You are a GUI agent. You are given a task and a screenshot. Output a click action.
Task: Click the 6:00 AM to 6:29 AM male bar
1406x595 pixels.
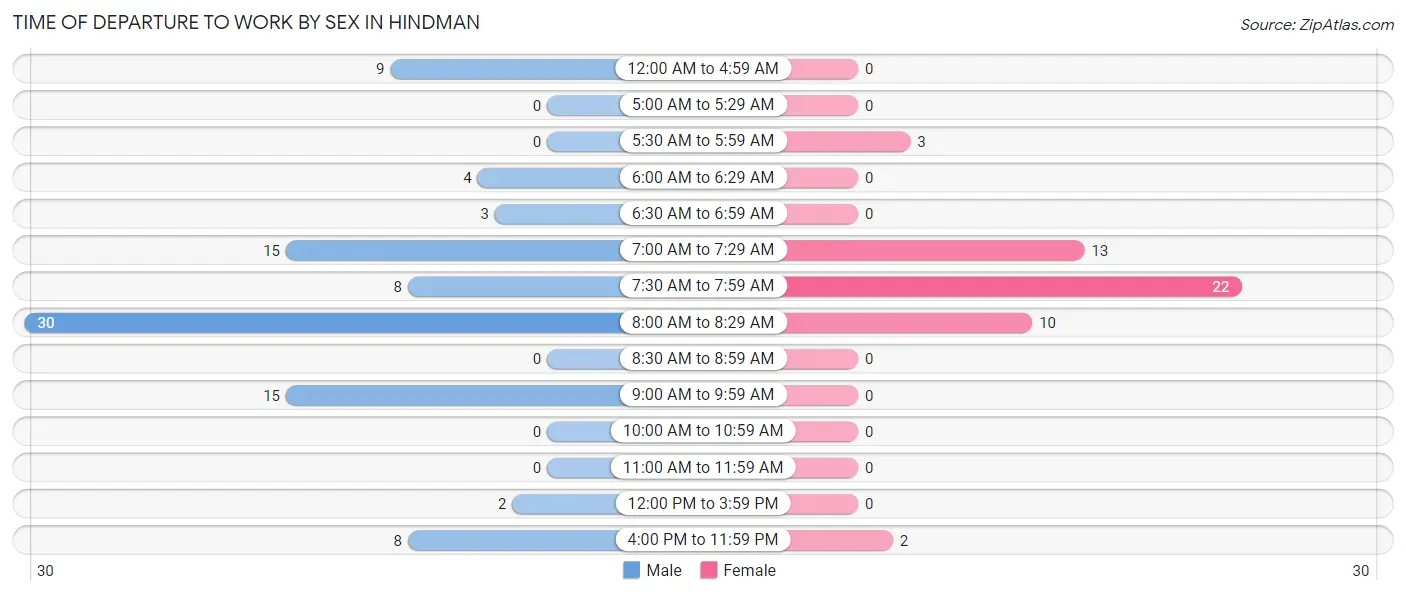[548, 178]
